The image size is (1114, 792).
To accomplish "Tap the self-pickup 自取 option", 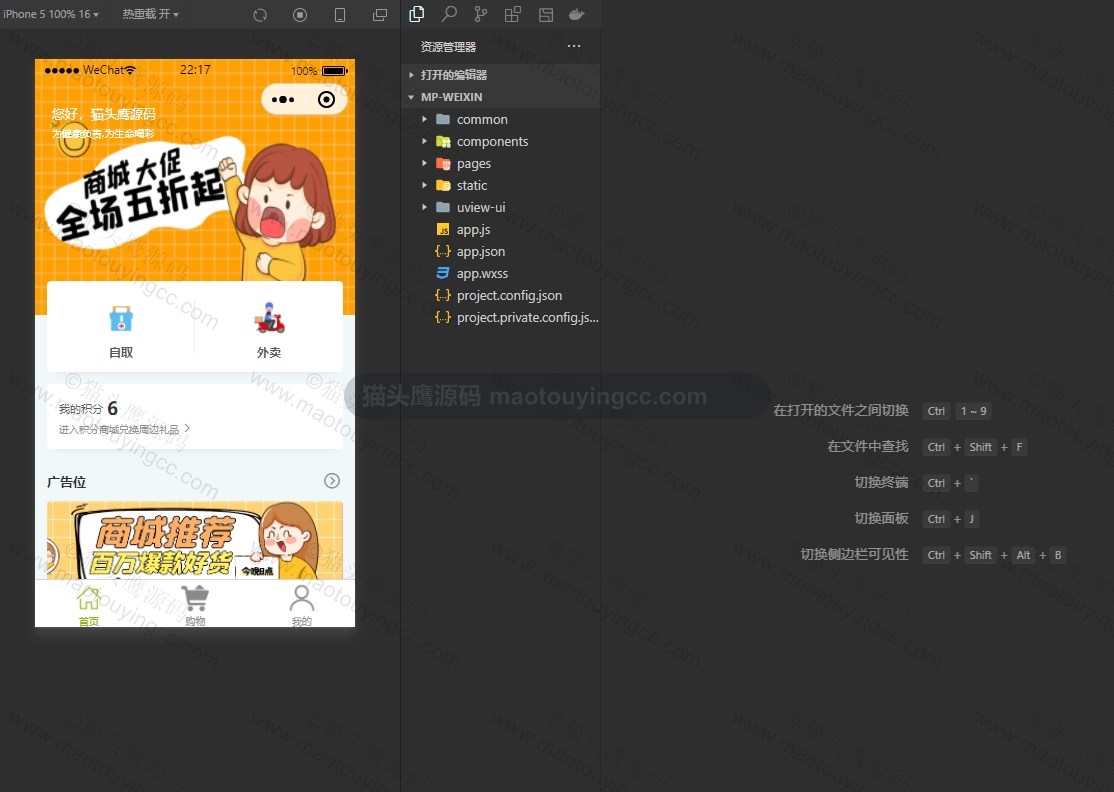I will click(x=121, y=332).
